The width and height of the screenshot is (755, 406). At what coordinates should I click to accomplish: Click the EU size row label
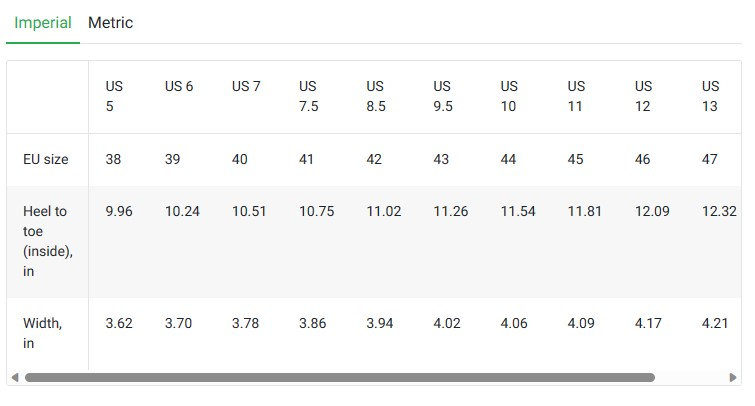46,159
